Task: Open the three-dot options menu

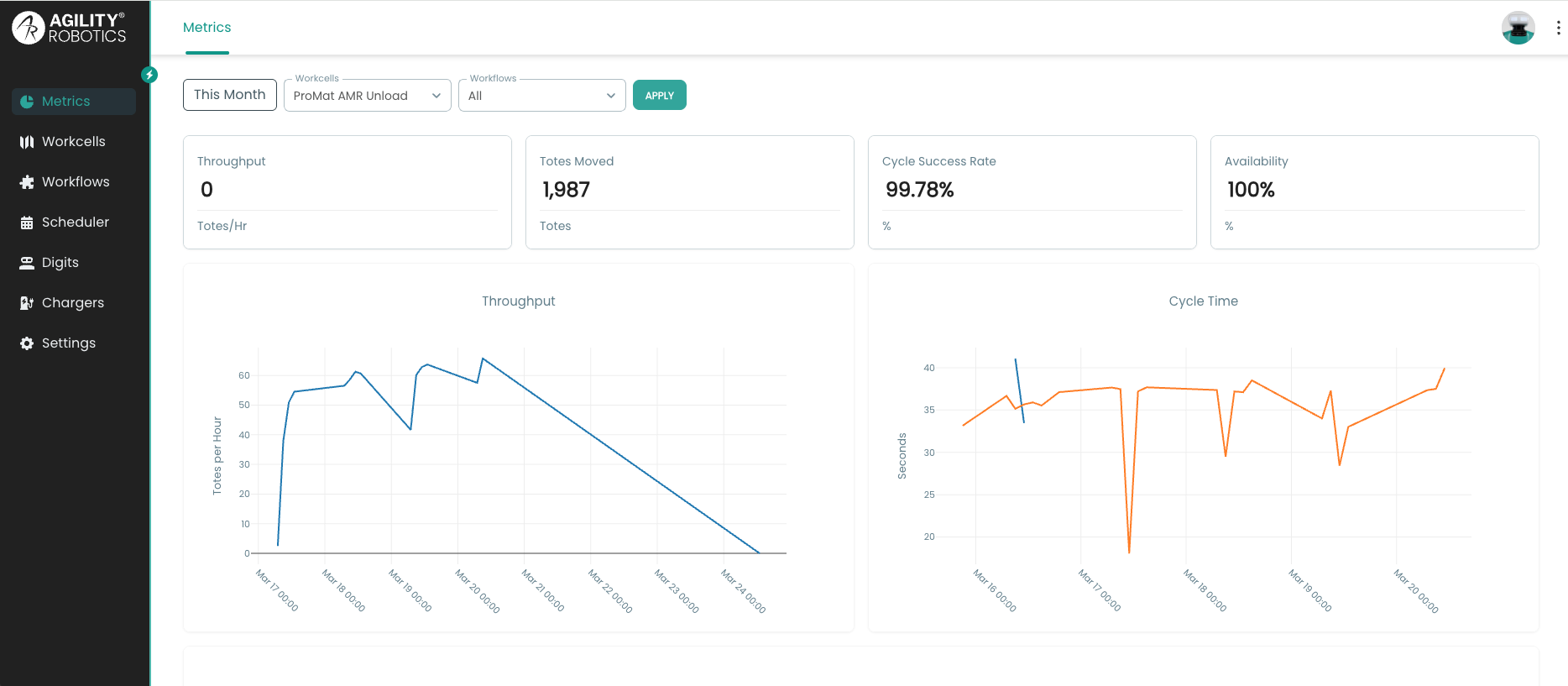Action: coord(1558,28)
